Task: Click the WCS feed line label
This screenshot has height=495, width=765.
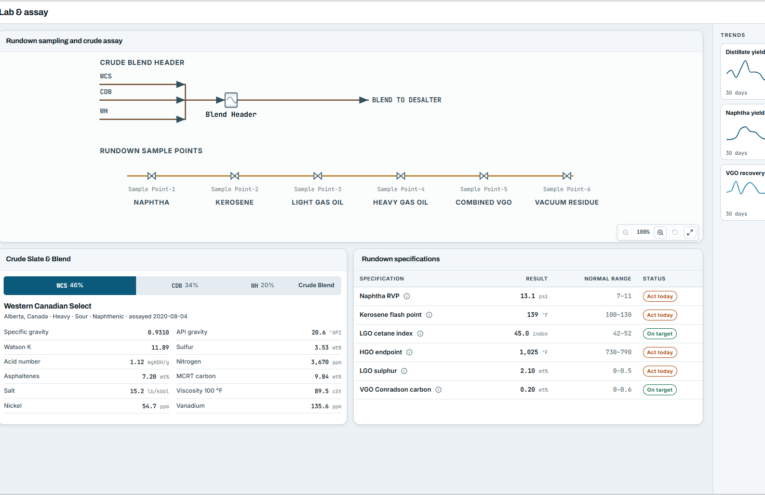Action: coord(106,76)
